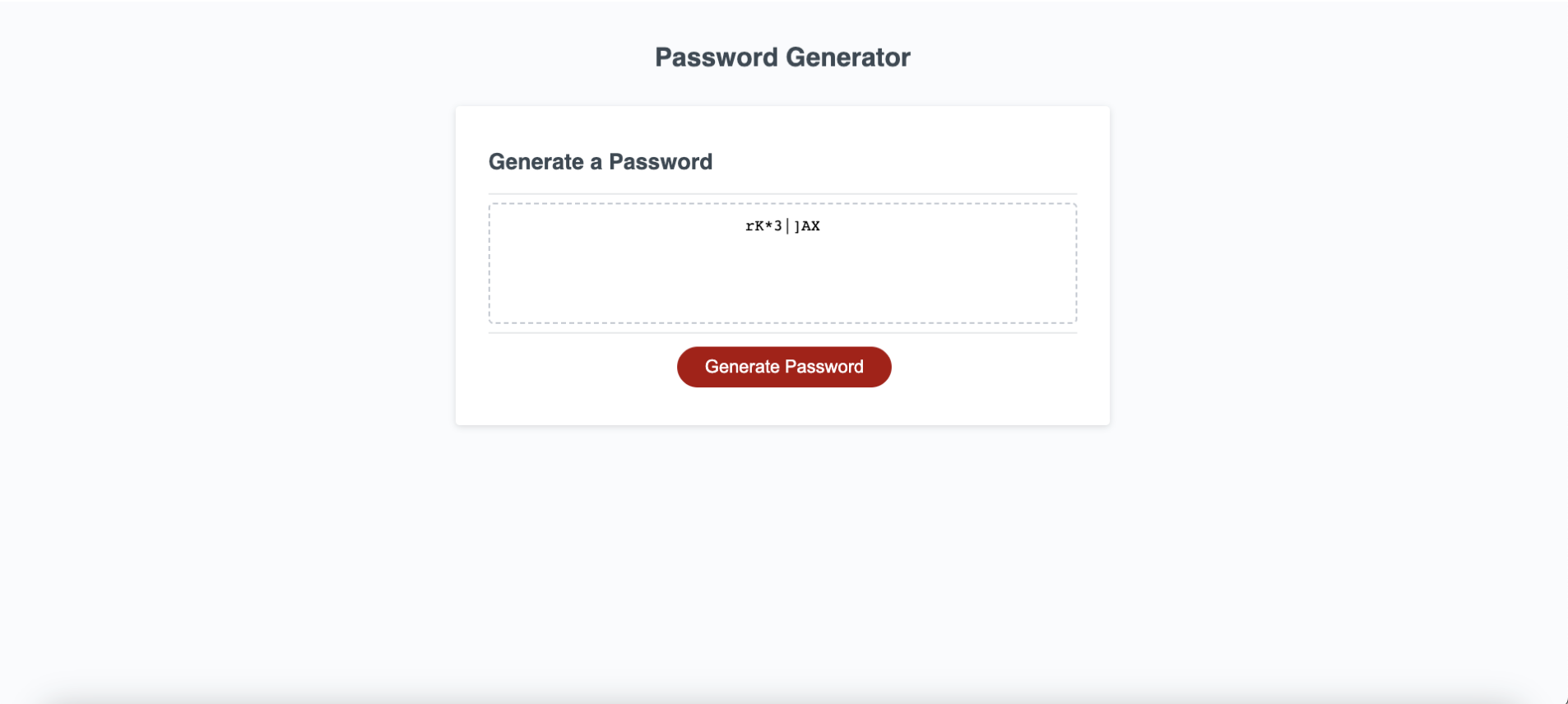
Task: Click the Generate Password label text
Action: tap(784, 367)
